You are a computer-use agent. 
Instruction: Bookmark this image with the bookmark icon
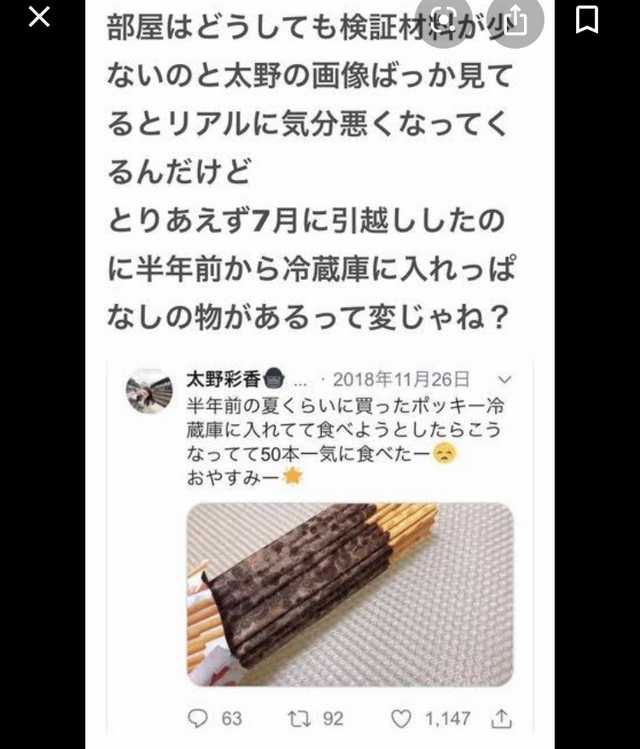click(x=587, y=20)
